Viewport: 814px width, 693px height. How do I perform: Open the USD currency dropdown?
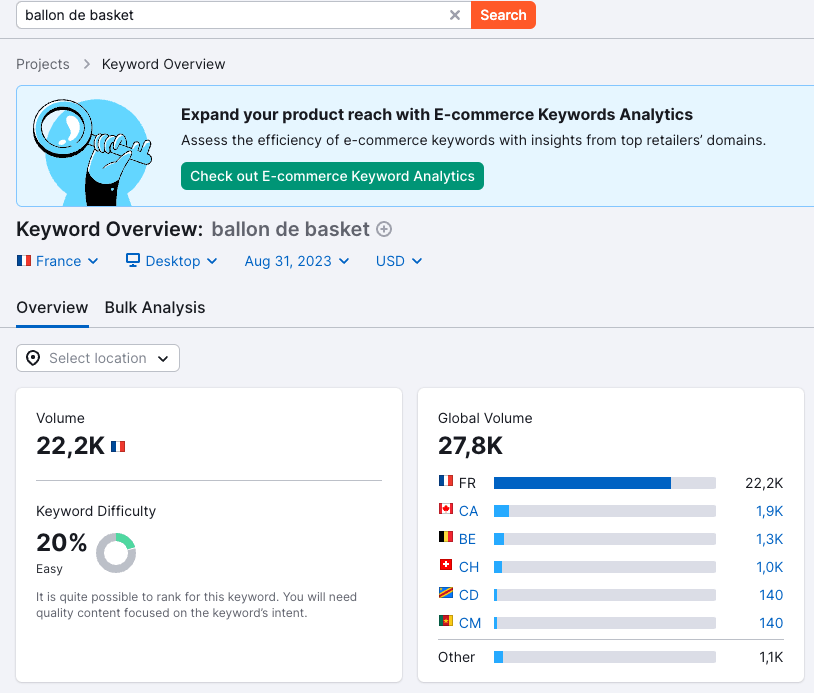(399, 261)
